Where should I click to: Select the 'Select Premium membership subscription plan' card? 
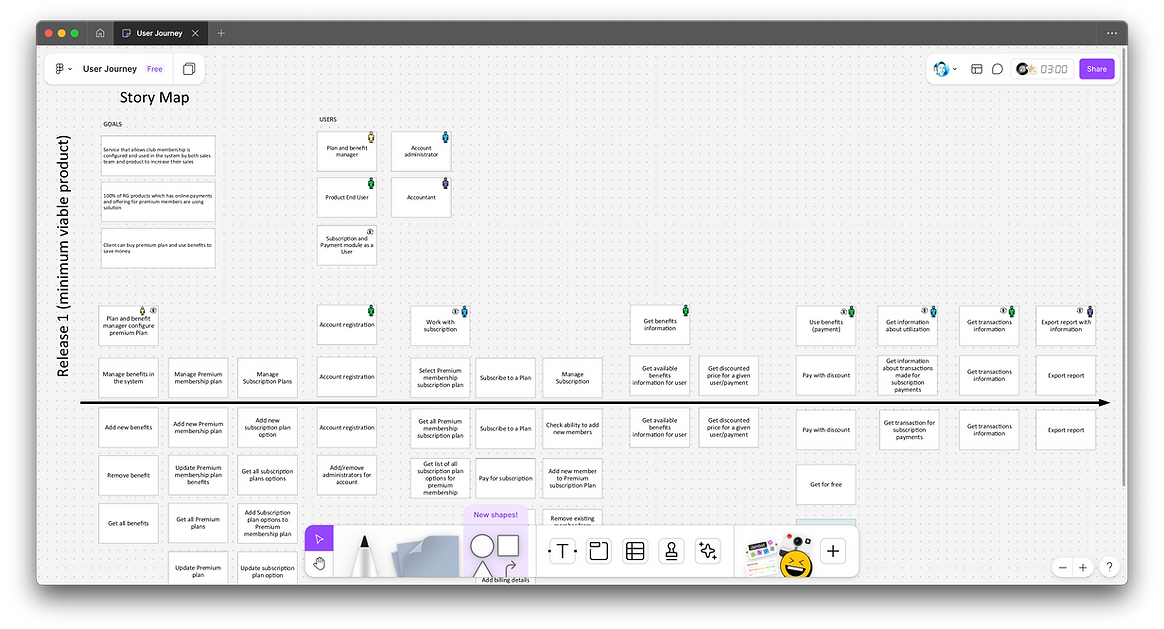[x=440, y=377]
